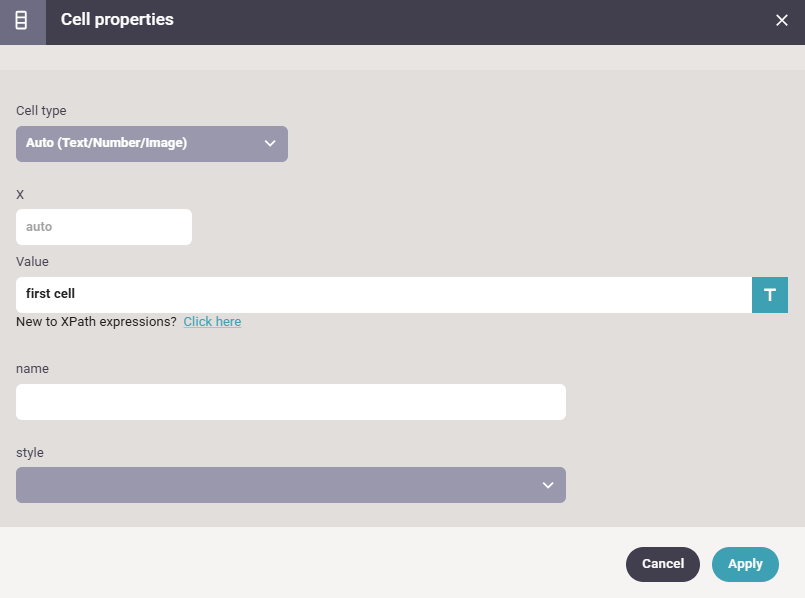Click the 'style' field label
This screenshot has height=598, width=805.
[30, 453]
